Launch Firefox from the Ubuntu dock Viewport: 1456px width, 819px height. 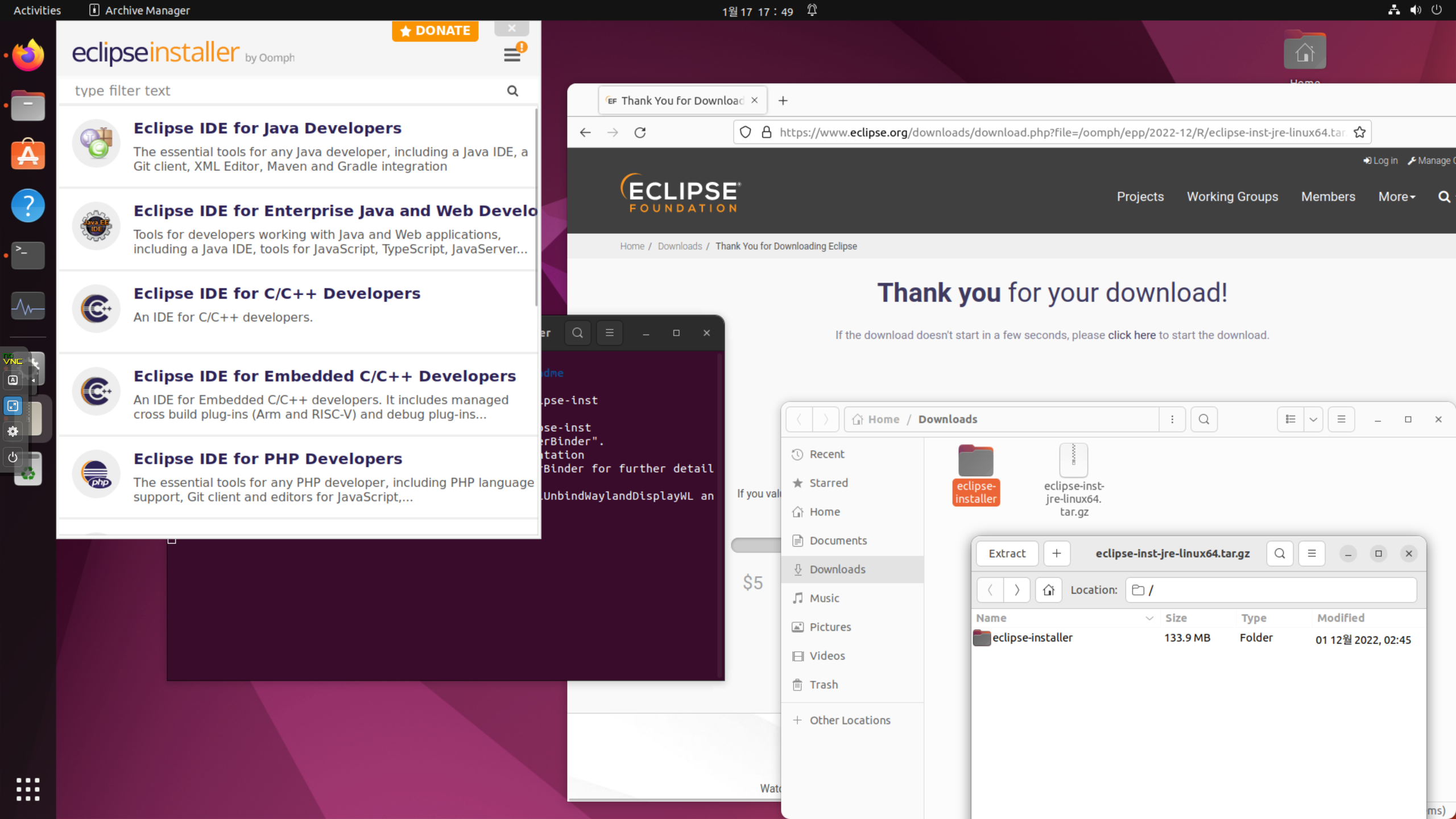pyautogui.click(x=28, y=56)
